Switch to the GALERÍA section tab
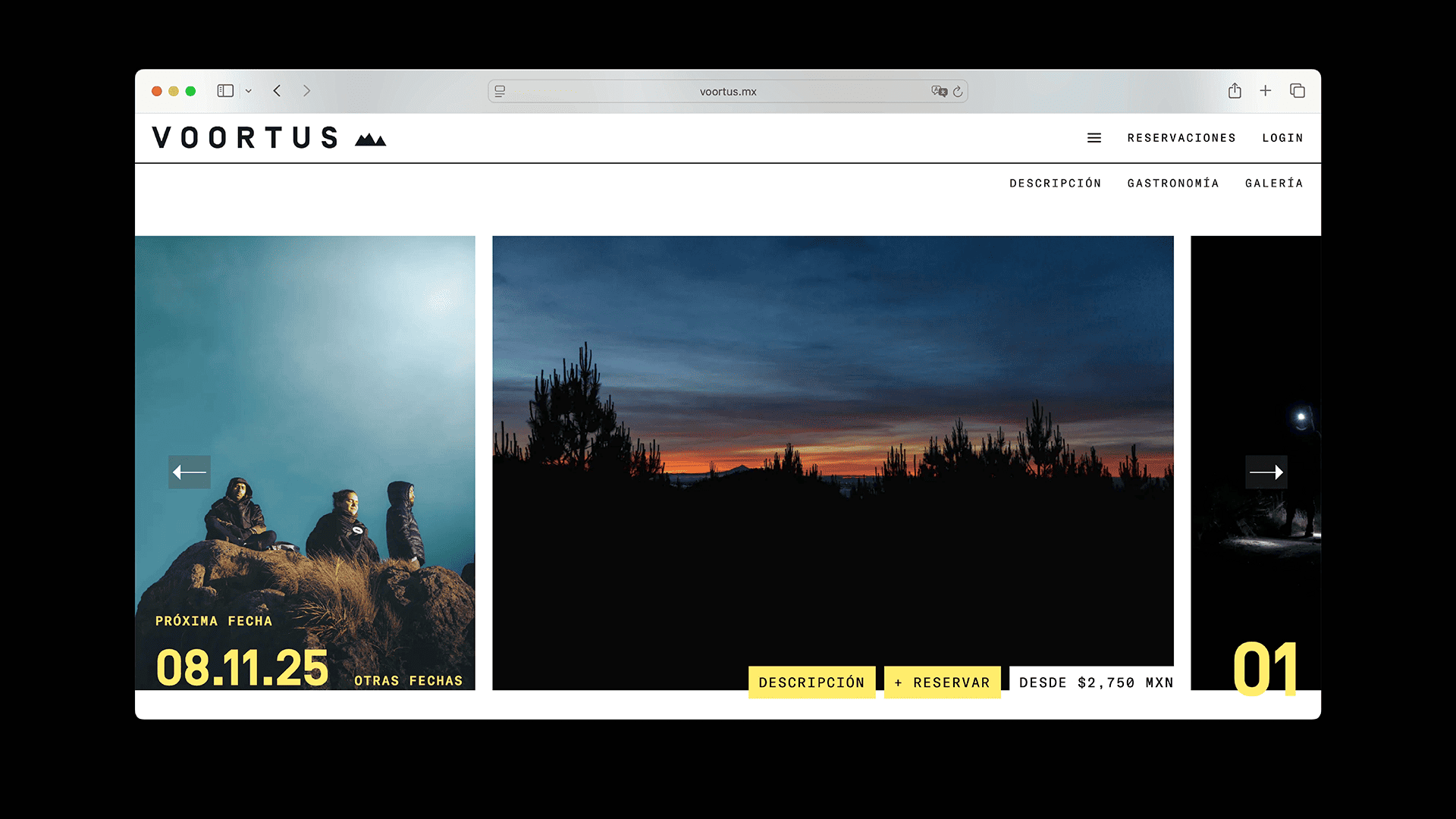 1273,184
